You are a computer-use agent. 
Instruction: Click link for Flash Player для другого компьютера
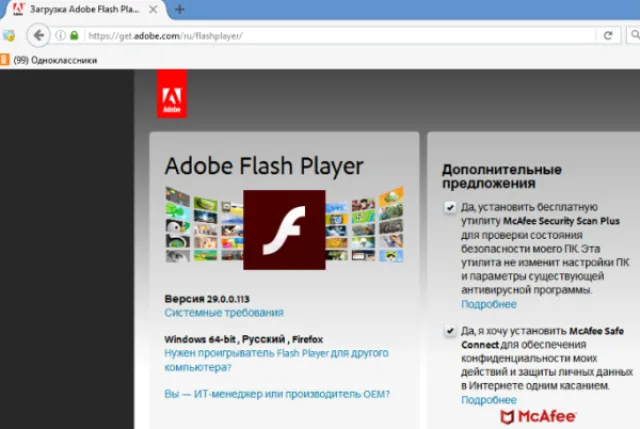(x=276, y=360)
